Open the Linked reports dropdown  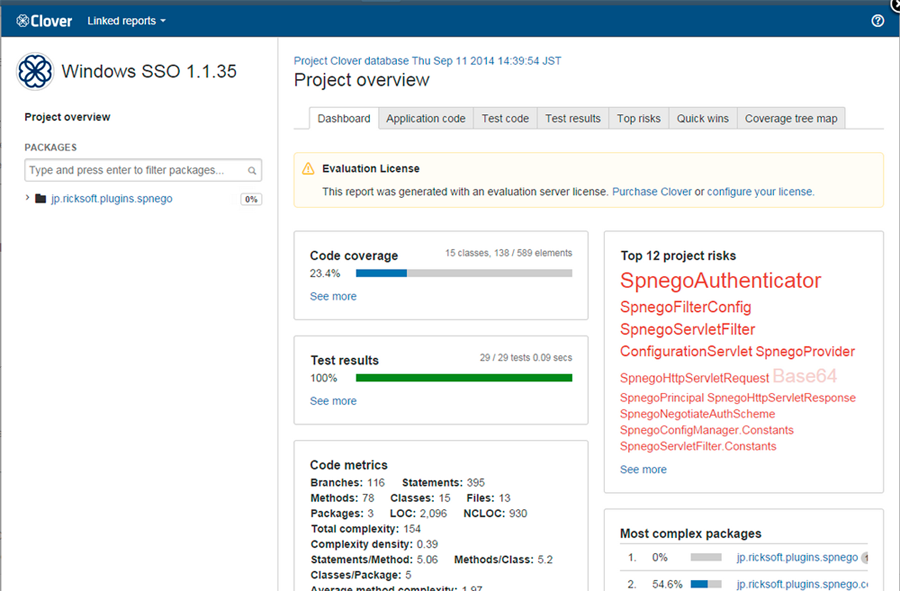click(x=126, y=21)
